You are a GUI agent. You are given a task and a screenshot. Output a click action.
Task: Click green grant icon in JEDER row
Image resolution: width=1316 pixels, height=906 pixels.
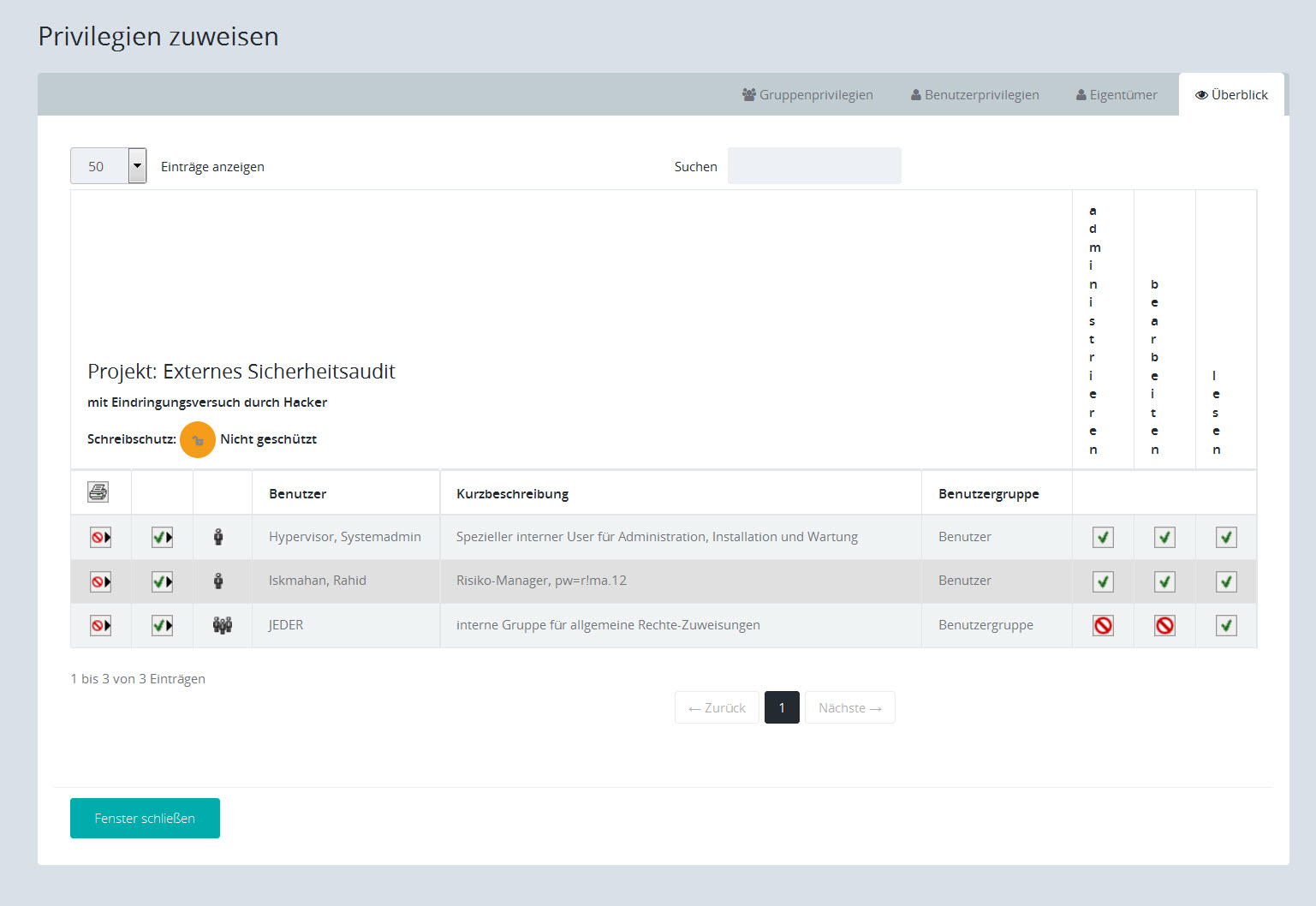162,626
